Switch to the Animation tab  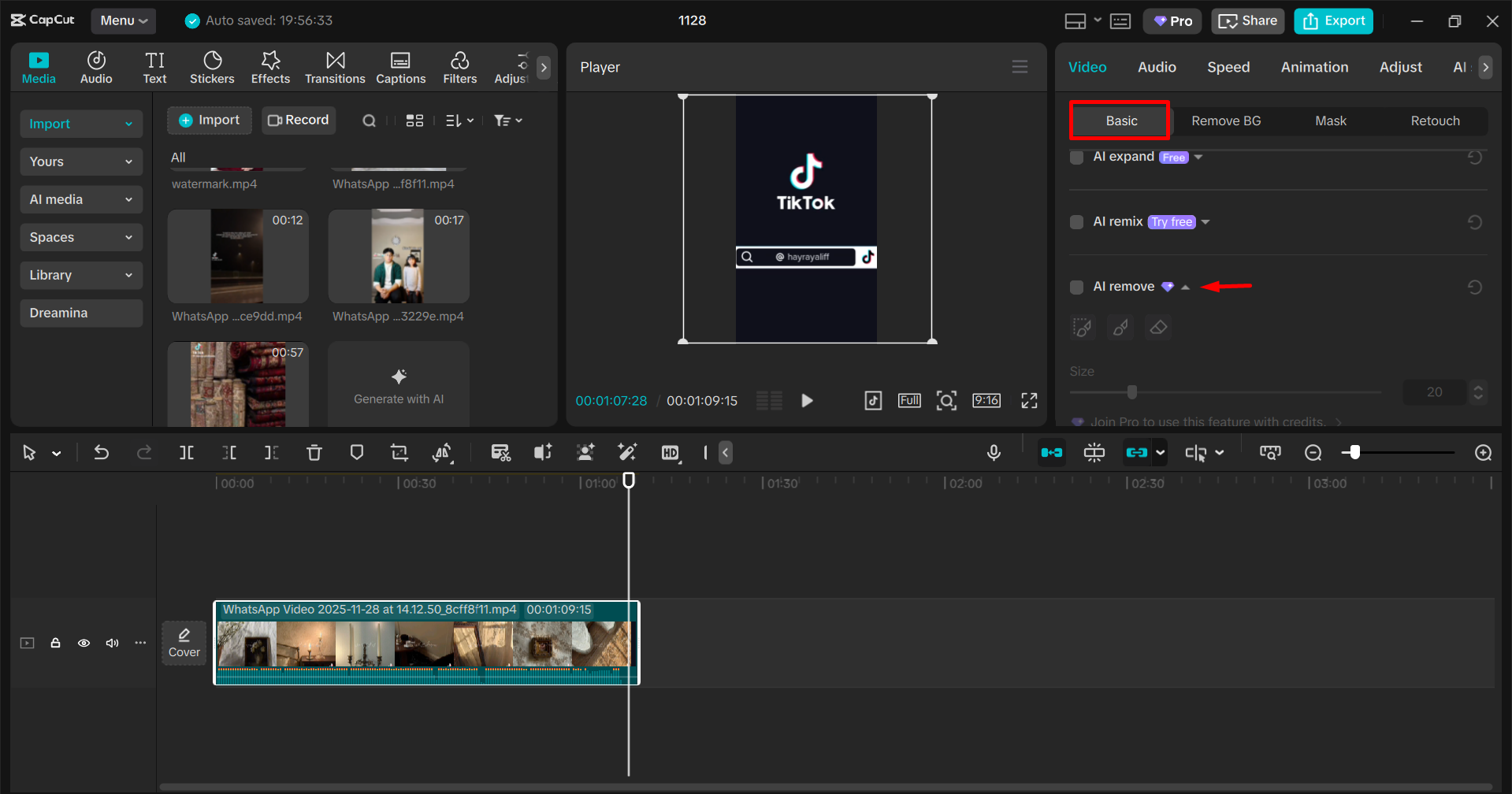pos(1313,68)
